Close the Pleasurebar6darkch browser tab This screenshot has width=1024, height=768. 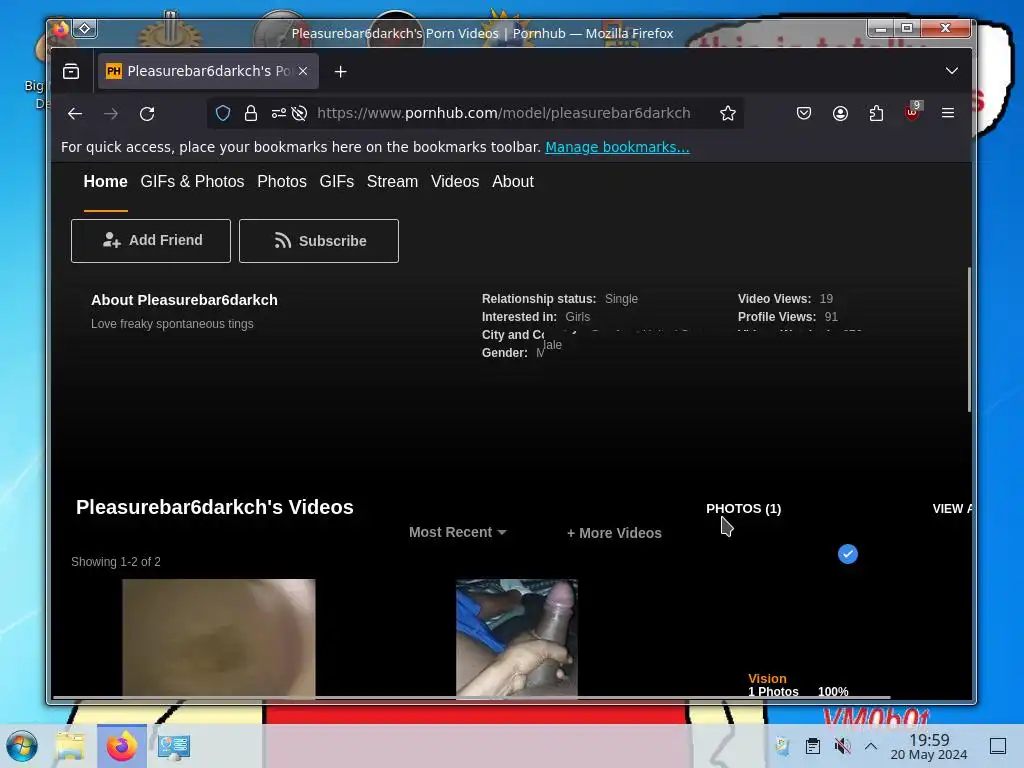pos(303,71)
